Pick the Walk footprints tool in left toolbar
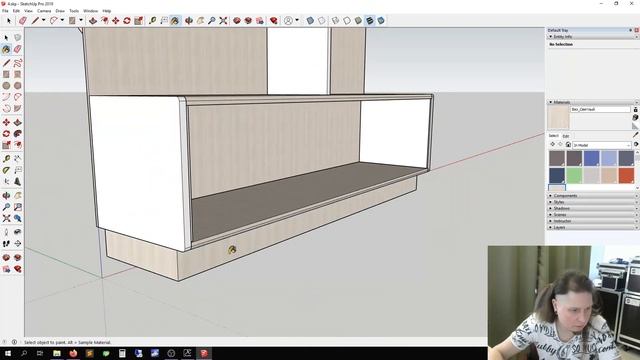 [x=6, y=244]
